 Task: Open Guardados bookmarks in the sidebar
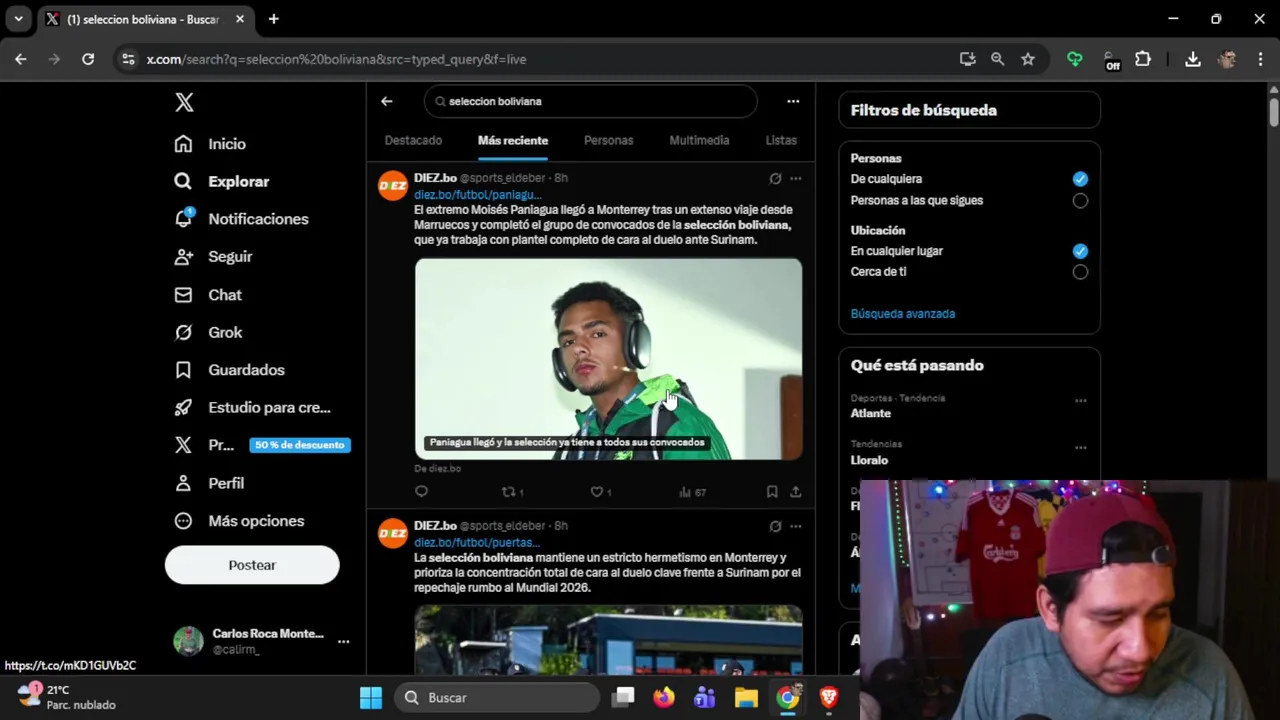(x=229, y=370)
